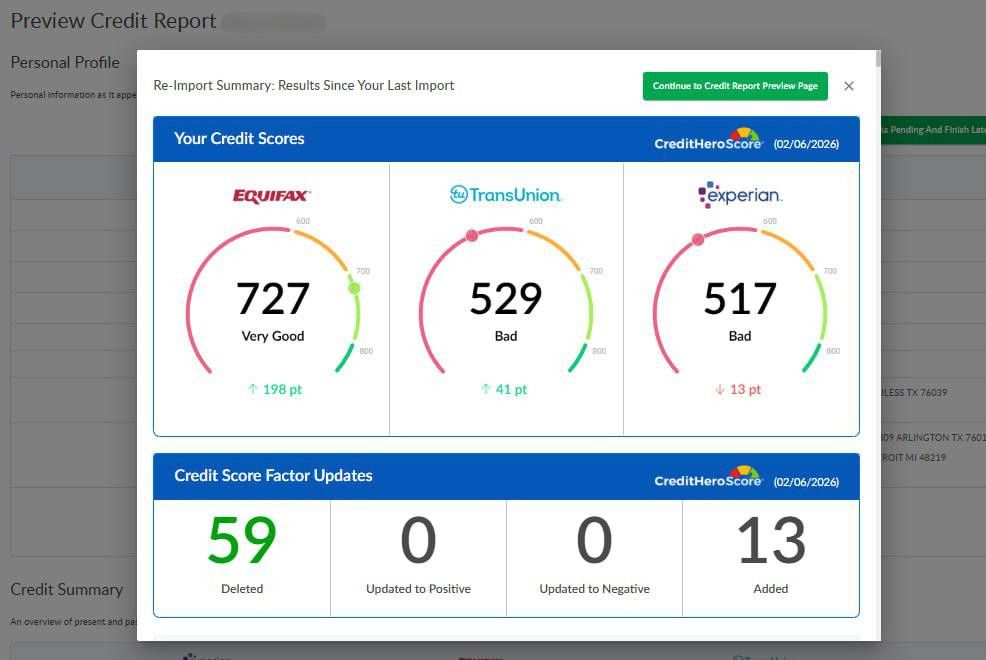Click the dialog's vertical scrollbar

click(878, 58)
